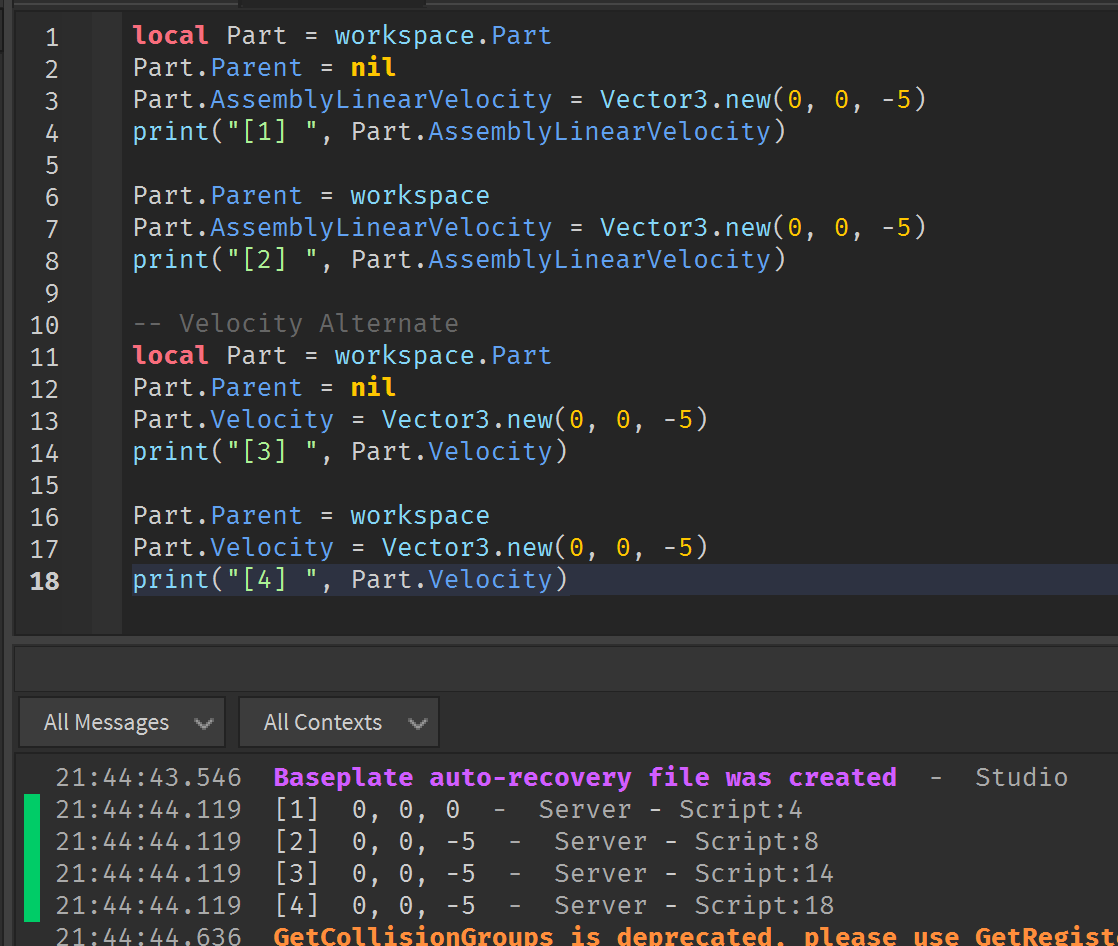Click the nil keyword on line 2
The image size is (1118, 946).
pos(372,67)
